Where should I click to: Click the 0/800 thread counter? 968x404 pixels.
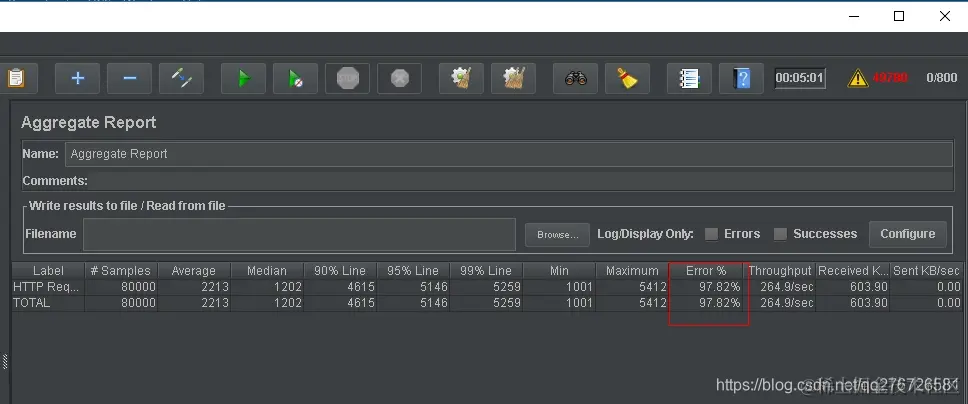[941, 78]
